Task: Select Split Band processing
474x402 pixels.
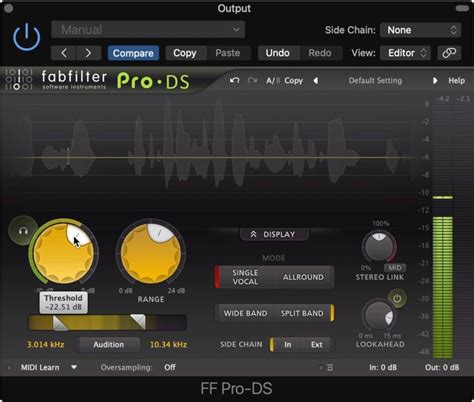Action: 302,313
